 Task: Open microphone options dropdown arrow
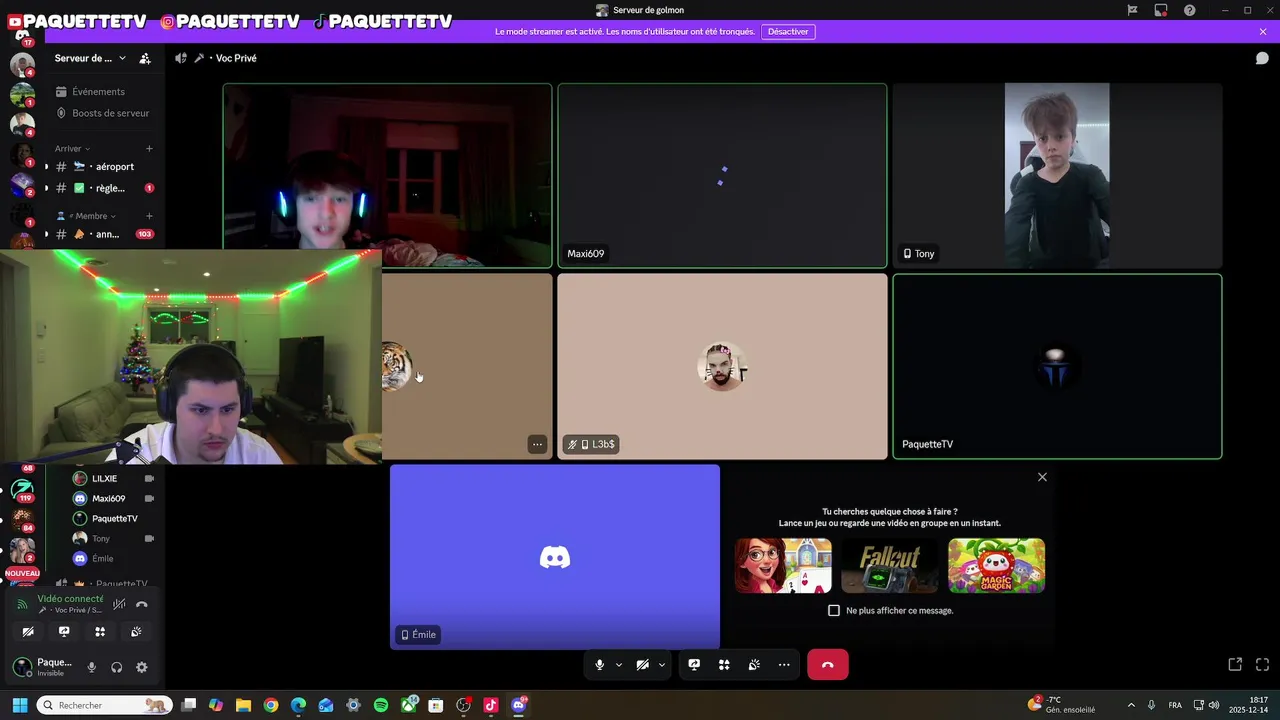tap(619, 664)
